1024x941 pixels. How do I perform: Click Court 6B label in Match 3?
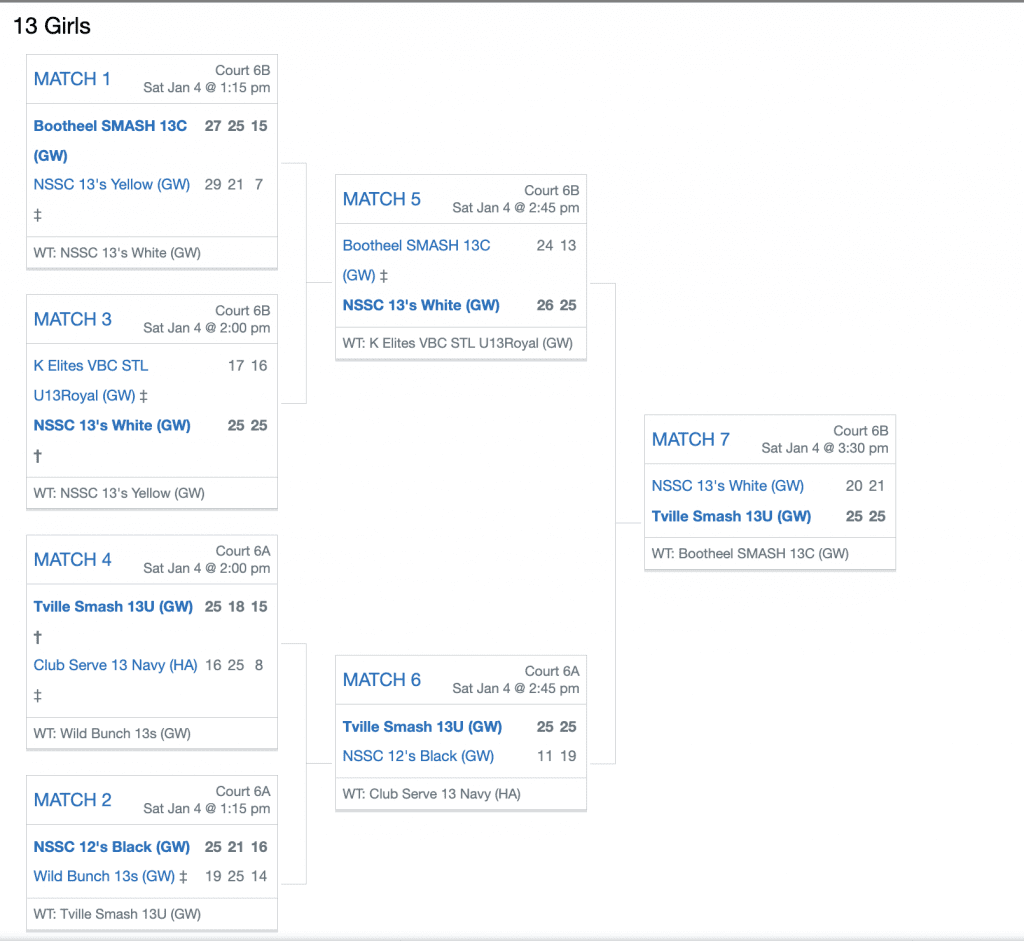243,311
